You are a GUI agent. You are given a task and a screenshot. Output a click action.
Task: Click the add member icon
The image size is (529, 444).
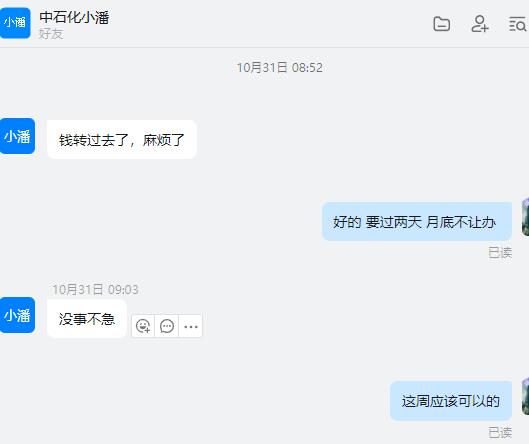(480, 24)
